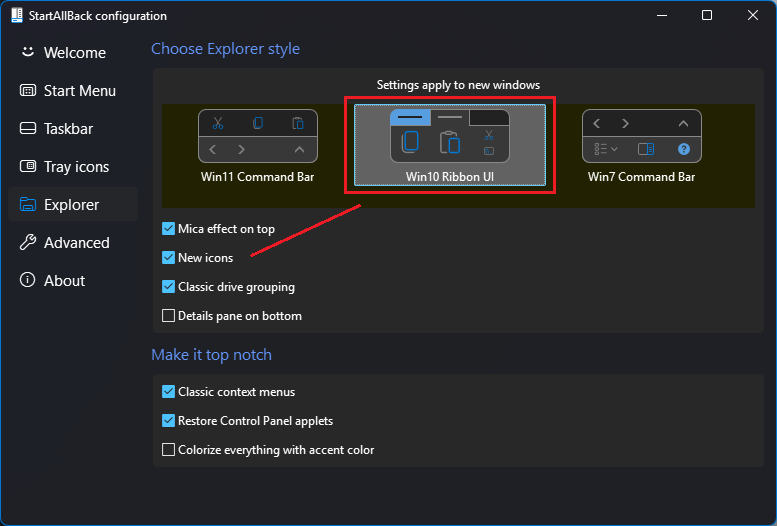The image size is (777, 526).
Task: Click the Settings apply to new windows text
Action: point(458,85)
